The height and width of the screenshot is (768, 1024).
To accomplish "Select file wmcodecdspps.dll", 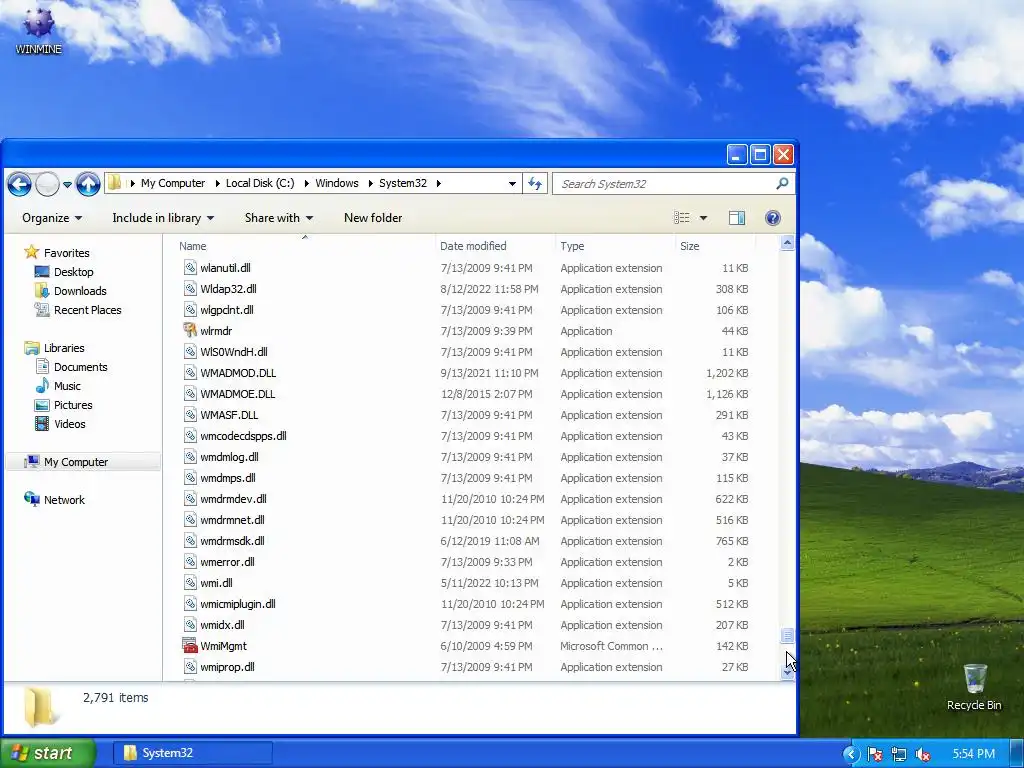I will 243,436.
